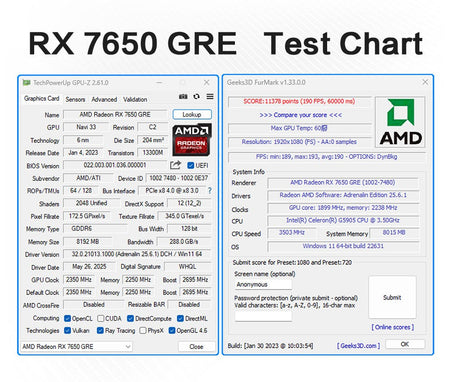Click the GPU value Navi 33
Screen dimensions: 450x382
coord(86,127)
